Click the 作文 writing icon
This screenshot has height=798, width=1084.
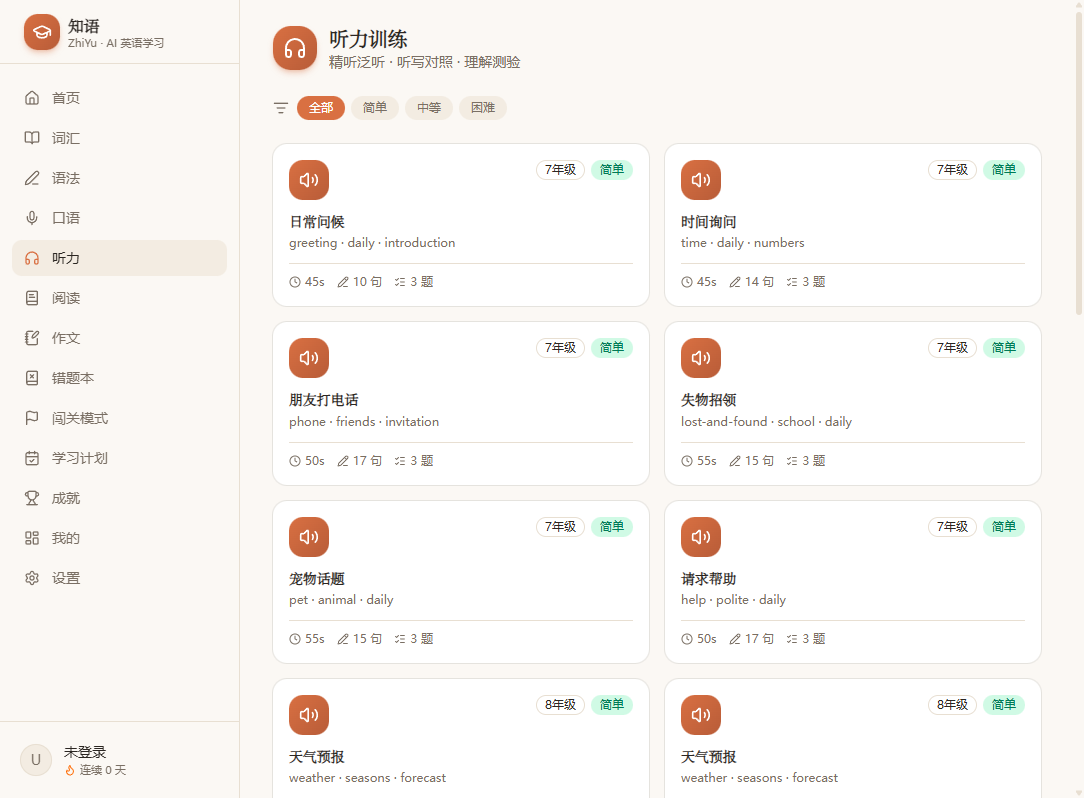coord(32,338)
